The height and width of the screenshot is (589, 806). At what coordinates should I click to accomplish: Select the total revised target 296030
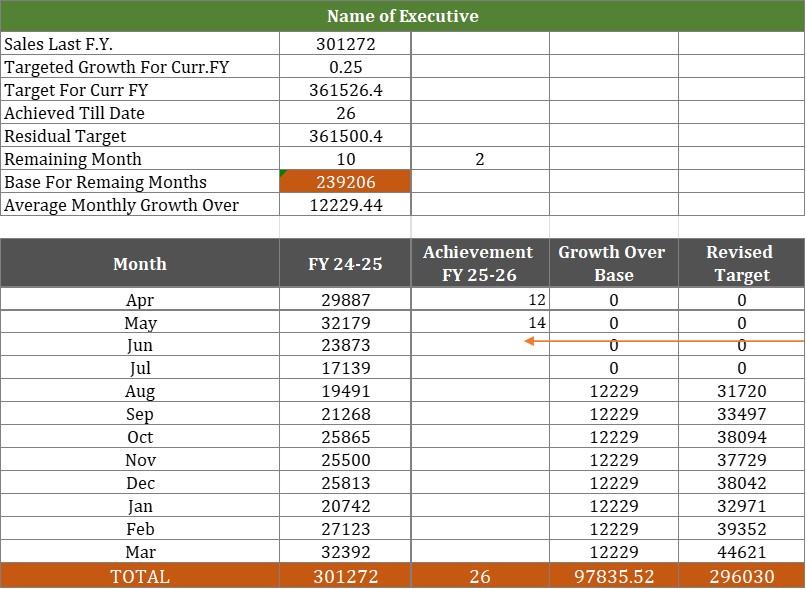point(741,577)
